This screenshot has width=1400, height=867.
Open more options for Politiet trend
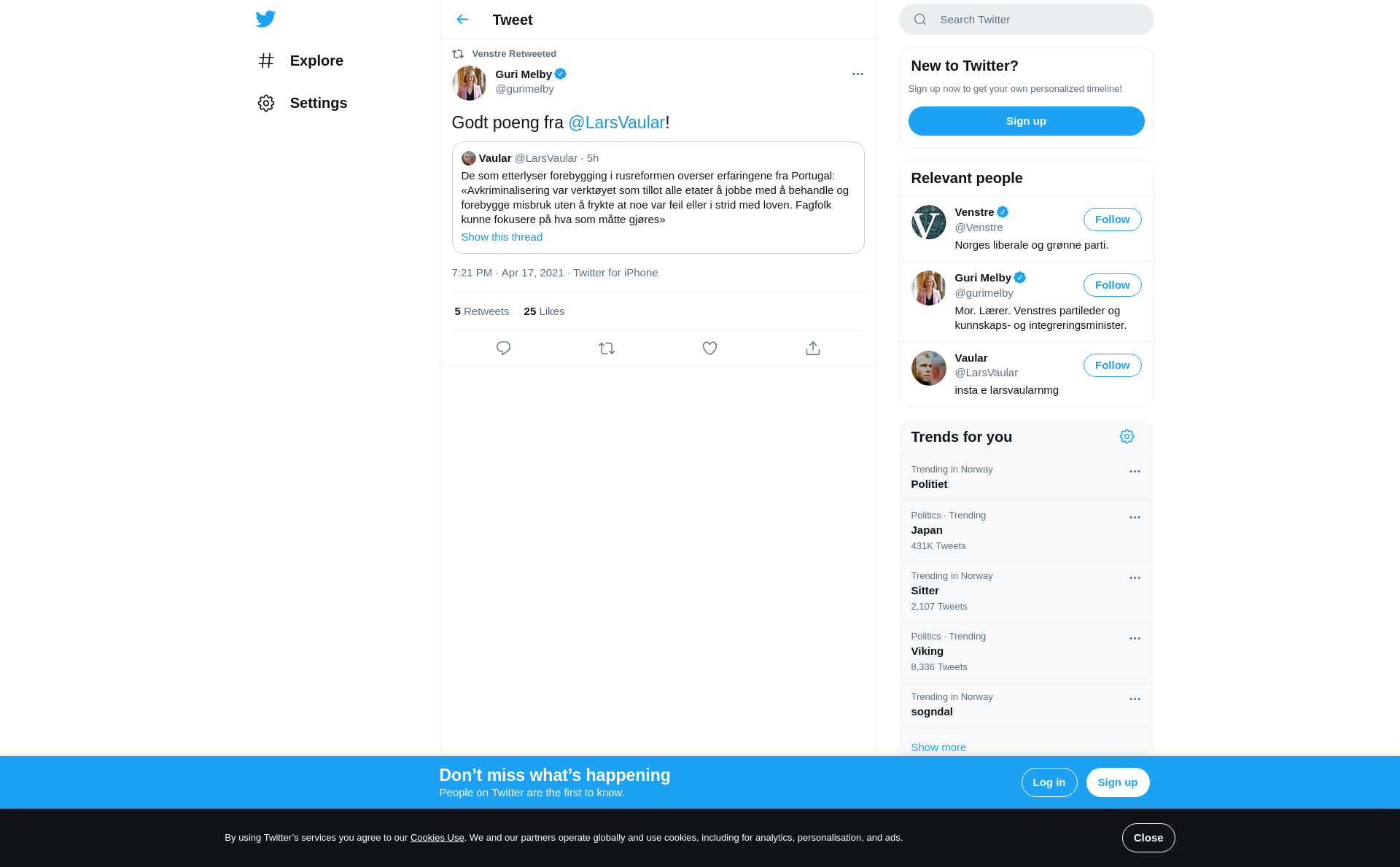1135,472
